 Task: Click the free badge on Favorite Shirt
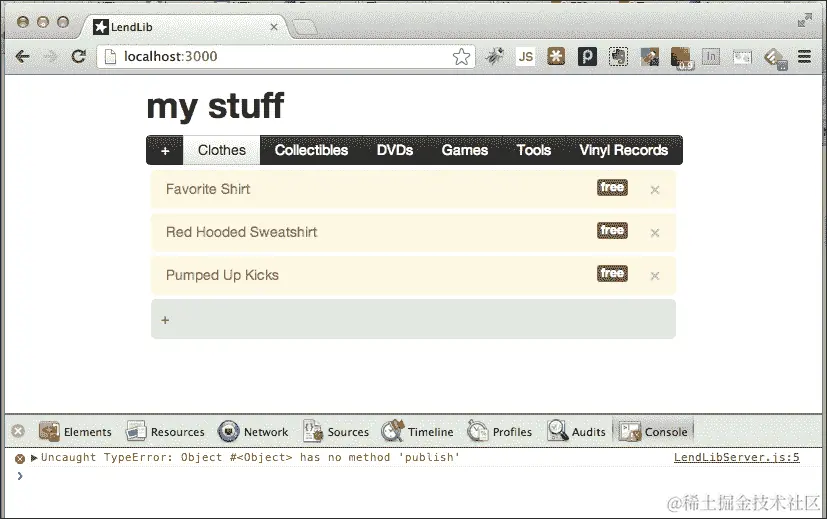coord(612,187)
